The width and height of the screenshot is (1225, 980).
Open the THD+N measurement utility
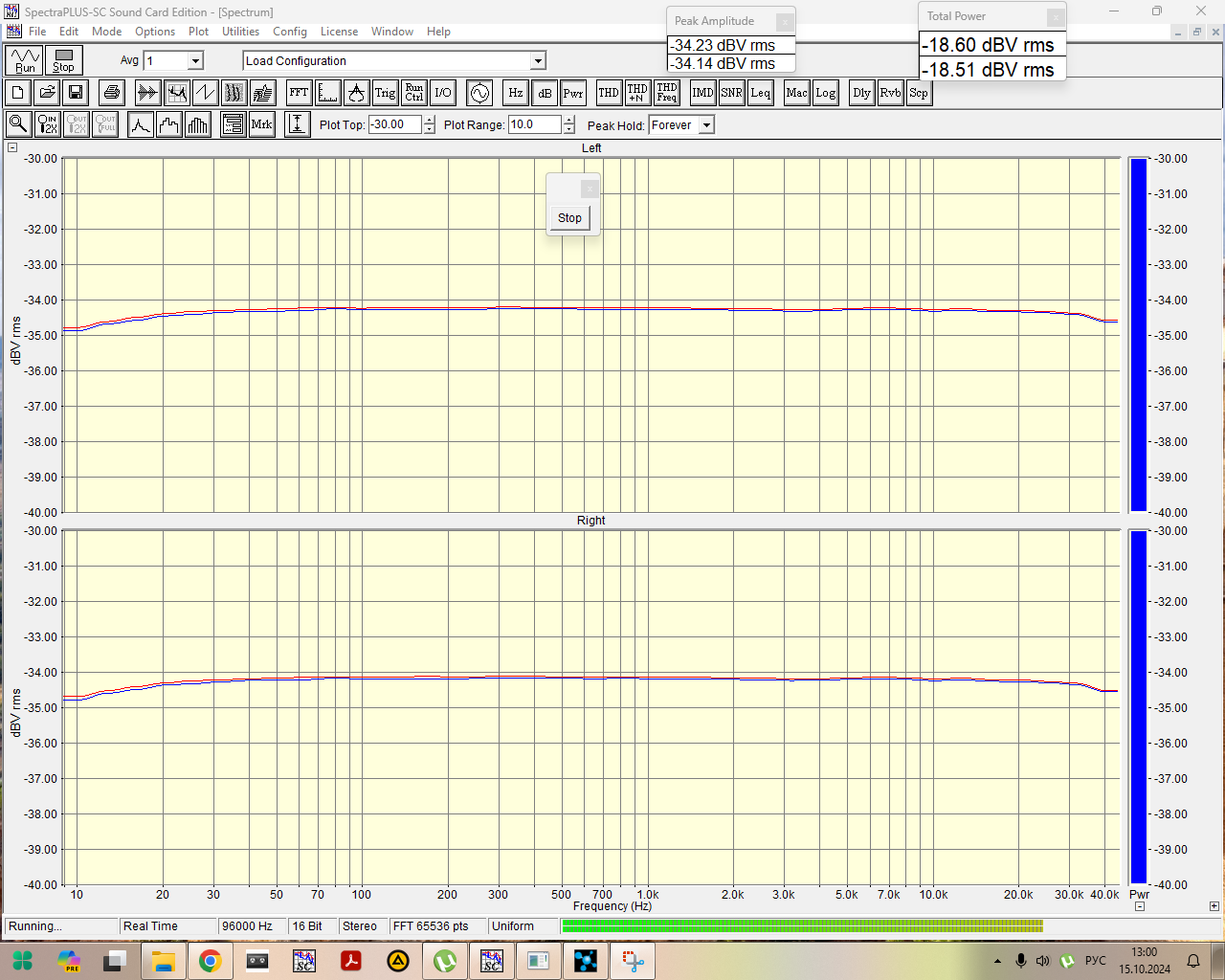point(637,93)
